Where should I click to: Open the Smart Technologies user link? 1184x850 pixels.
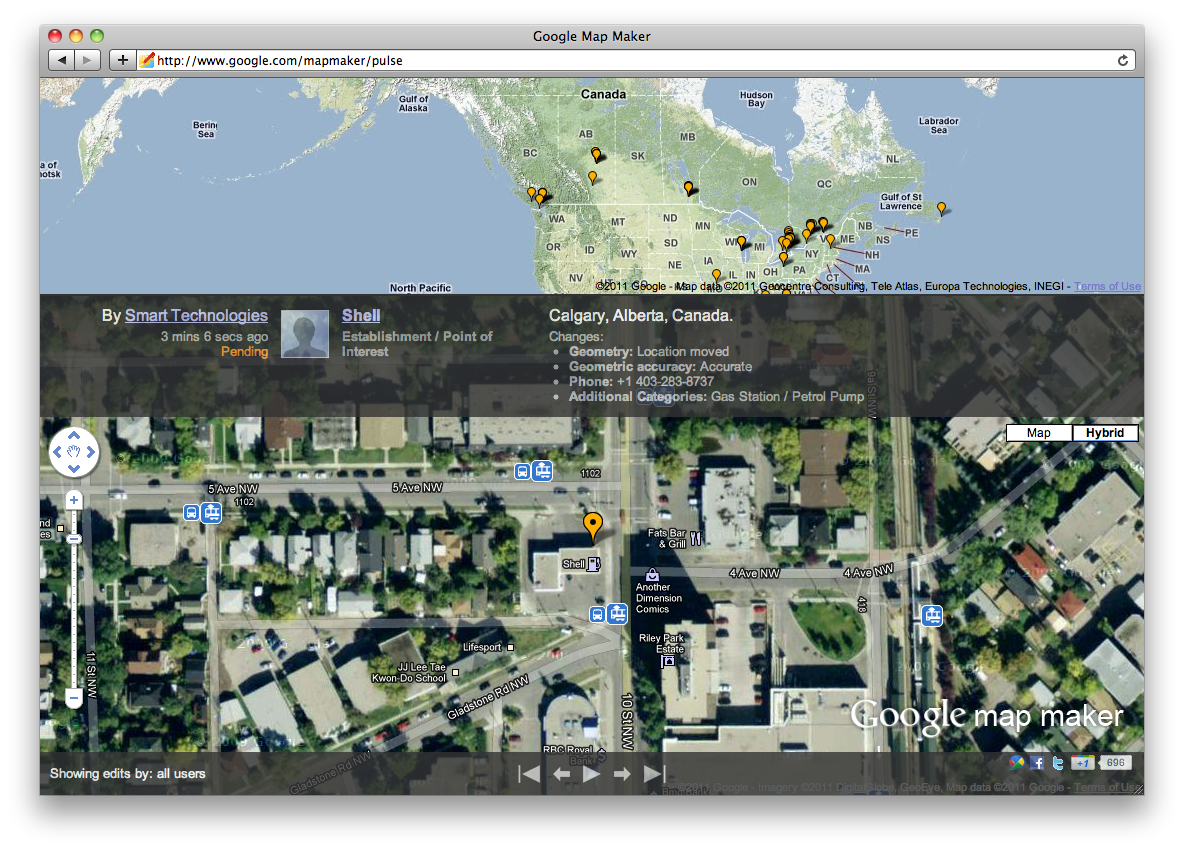tap(196, 316)
